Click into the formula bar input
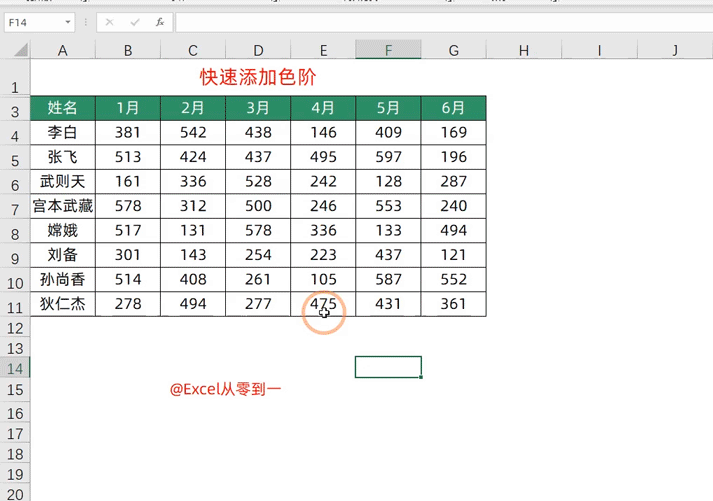 point(444,22)
